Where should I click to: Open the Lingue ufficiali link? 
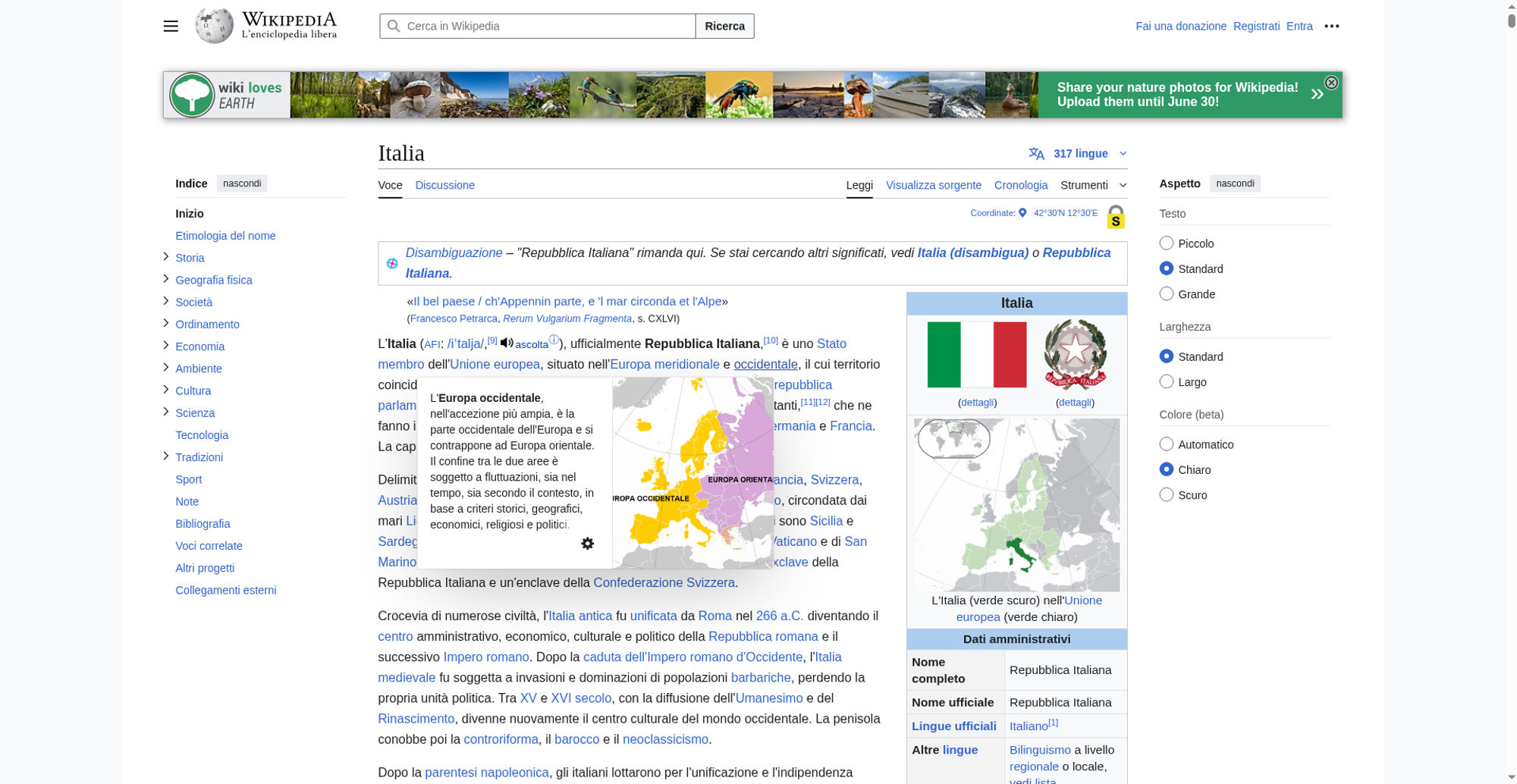[953, 726]
